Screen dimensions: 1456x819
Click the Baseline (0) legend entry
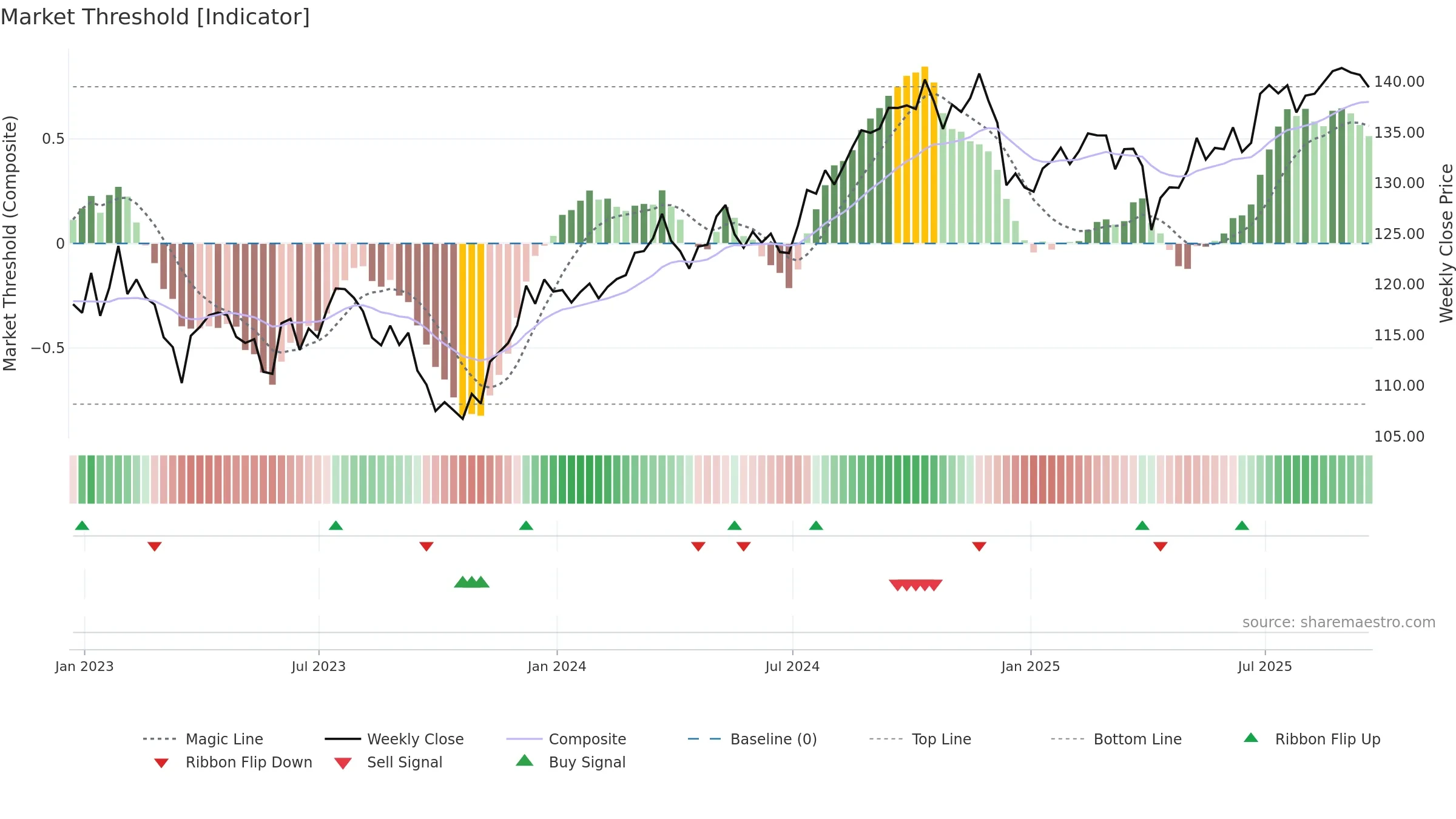[752, 739]
